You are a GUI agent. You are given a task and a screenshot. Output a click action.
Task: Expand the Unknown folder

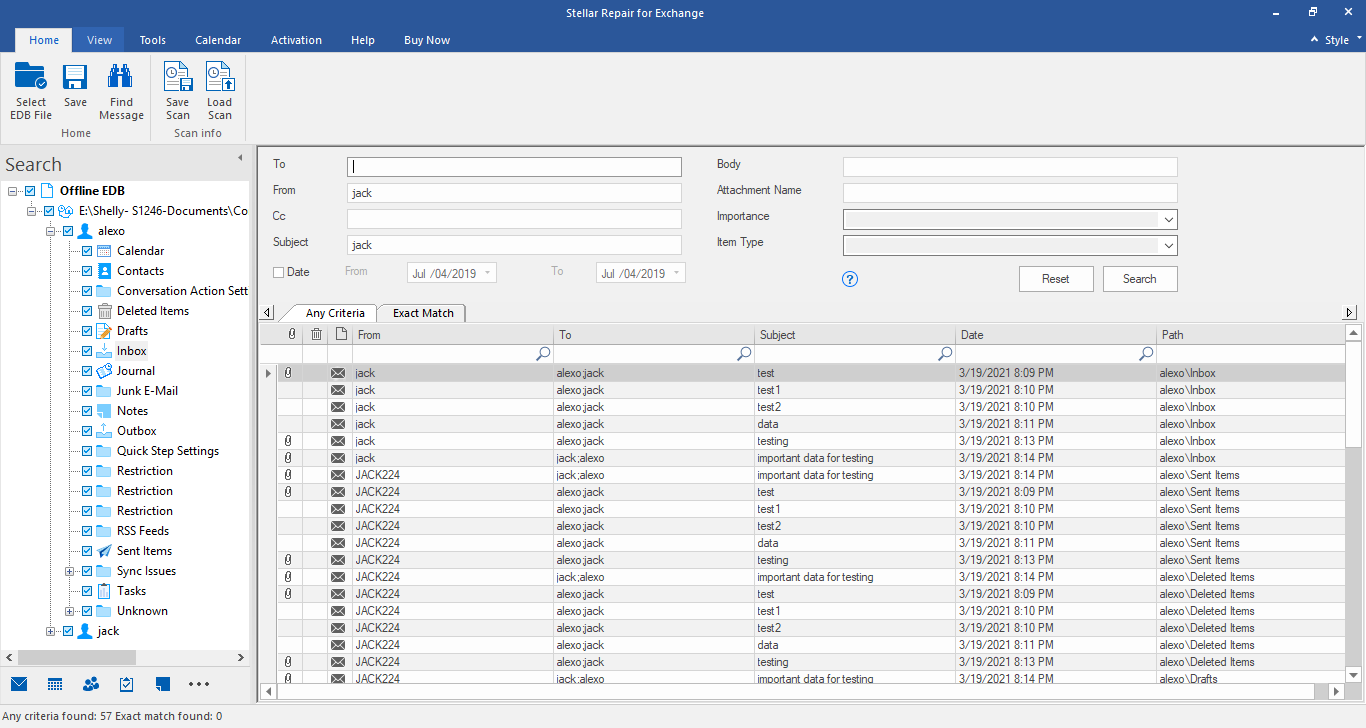pyautogui.click(x=70, y=611)
